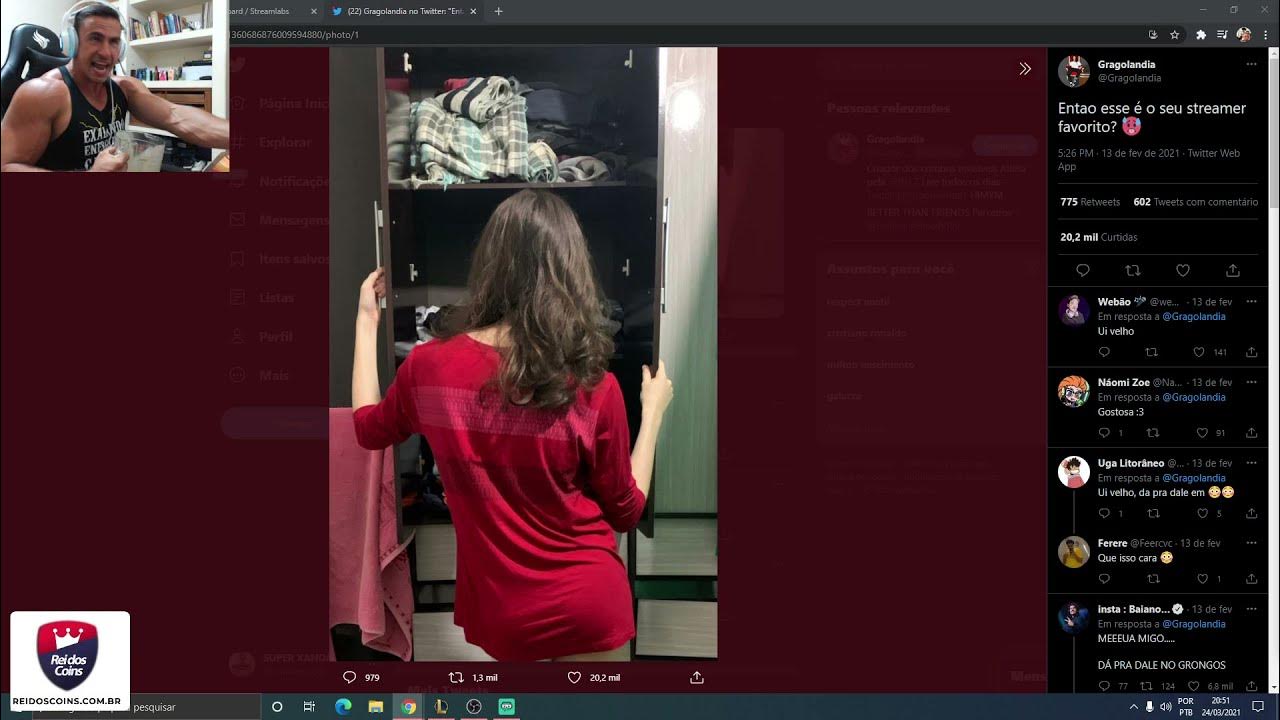Open File Explorer from taskbar

(x=376, y=706)
